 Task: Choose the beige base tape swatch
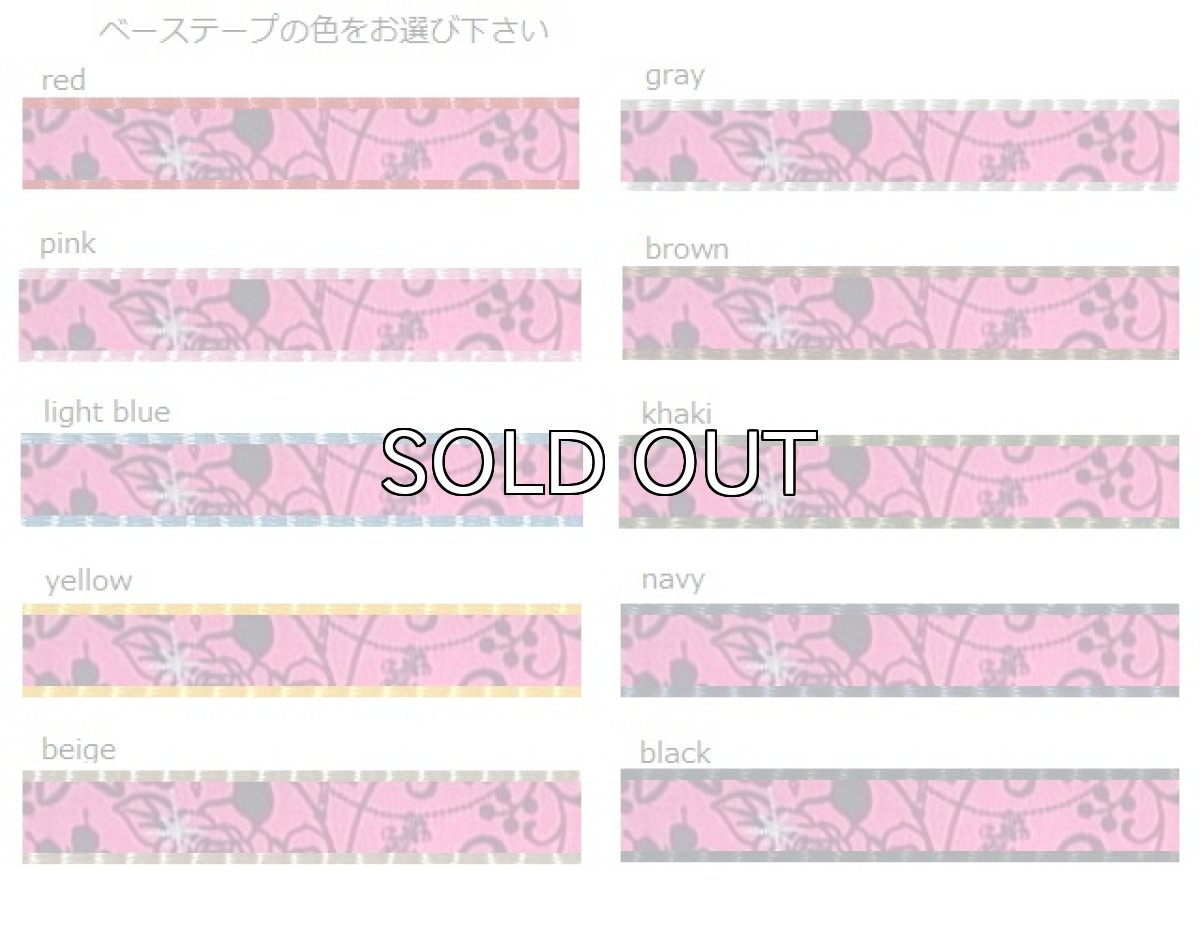tap(300, 816)
